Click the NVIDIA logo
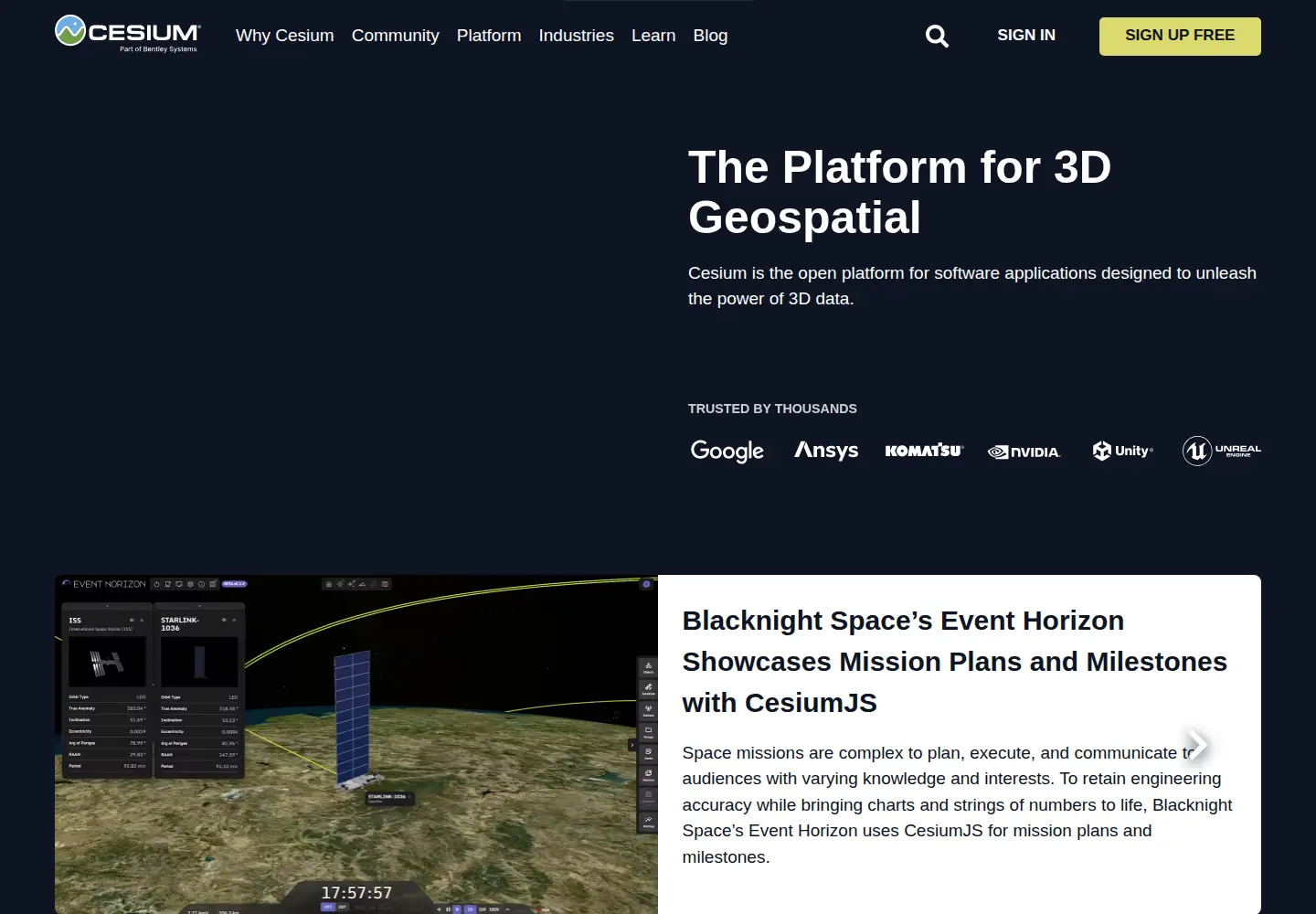Image resolution: width=1316 pixels, height=914 pixels. (x=1024, y=452)
